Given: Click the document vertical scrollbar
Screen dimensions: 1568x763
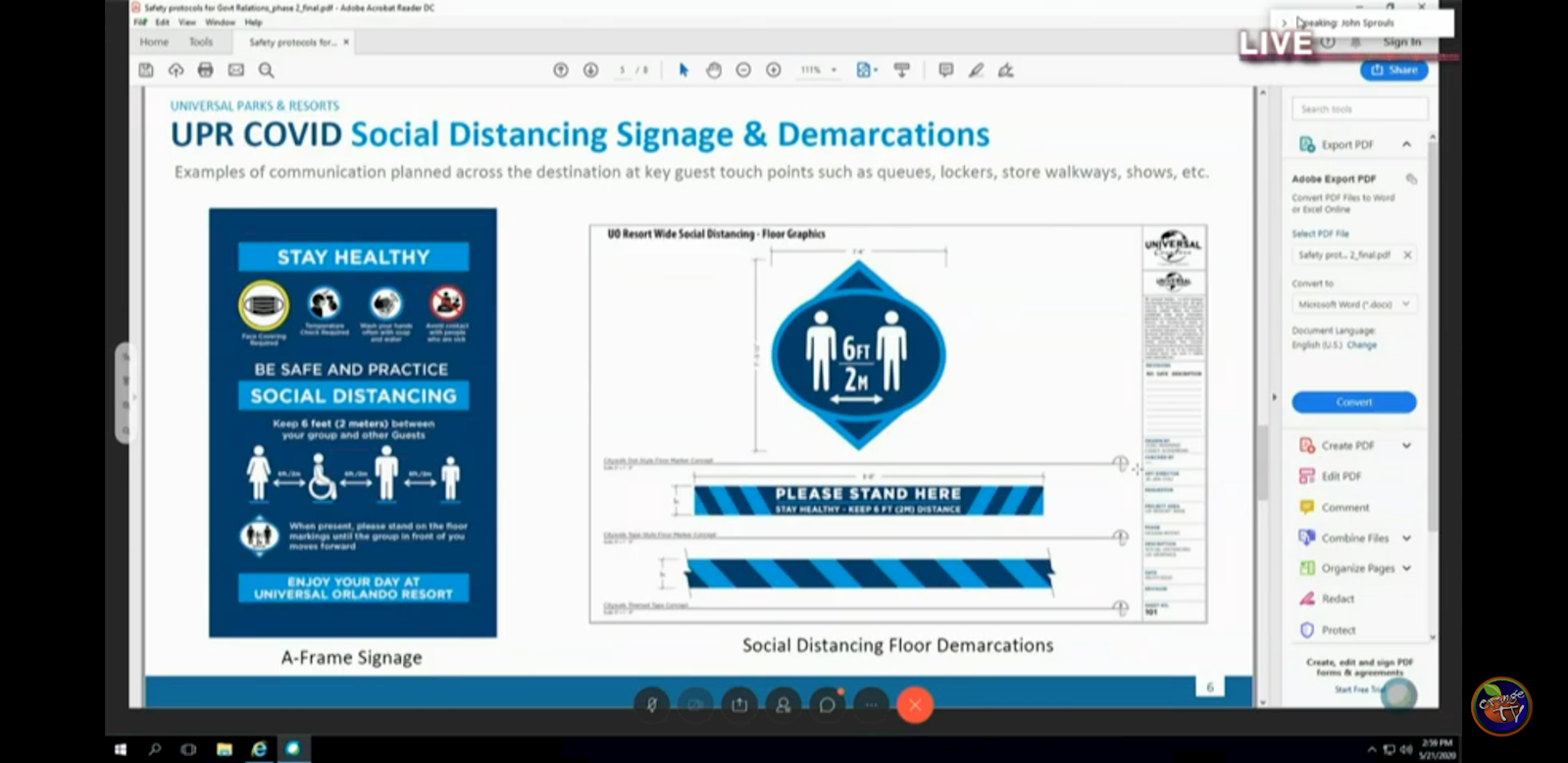Looking at the screenshot, I should 1262,392.
